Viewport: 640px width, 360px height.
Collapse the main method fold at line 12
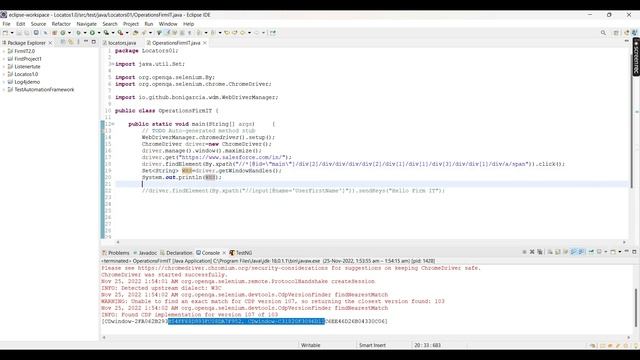[113, 124]
